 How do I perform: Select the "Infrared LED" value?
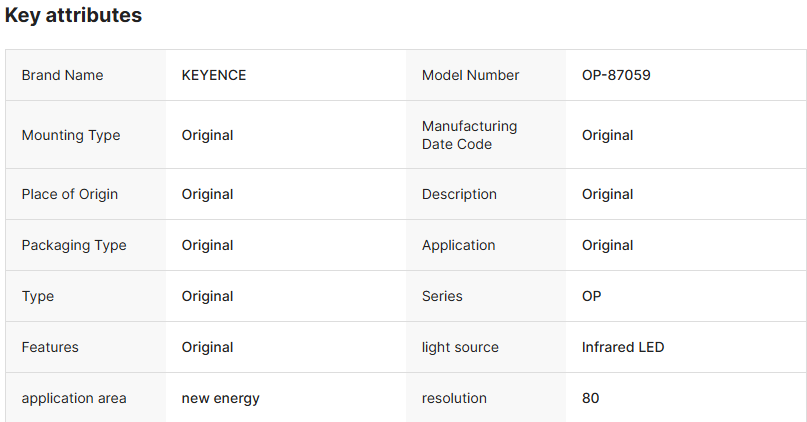point(623,347)
